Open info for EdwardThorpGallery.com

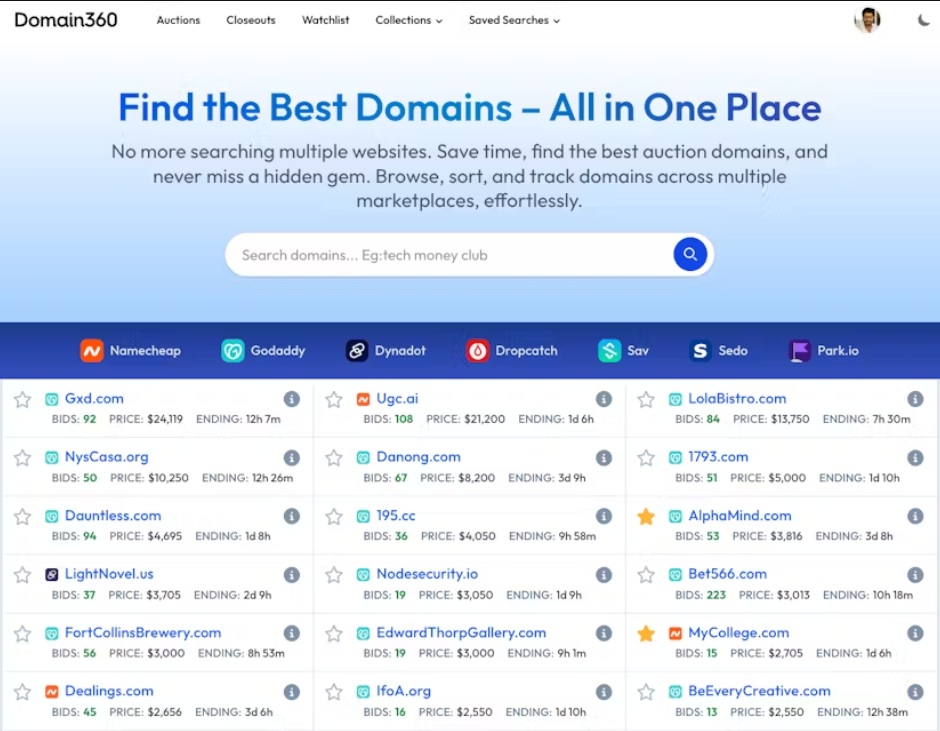(x=604, y=633)
